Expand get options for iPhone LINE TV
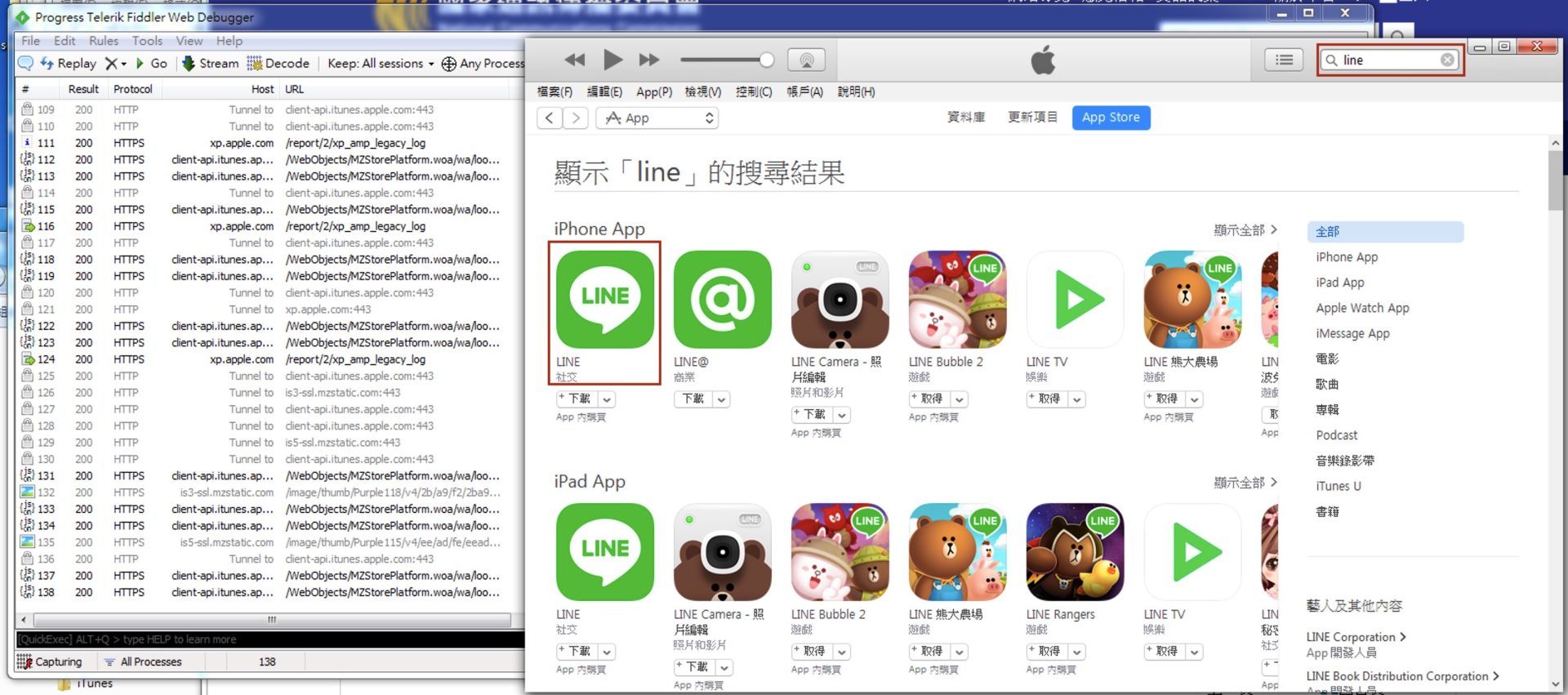 [1076, 399]
